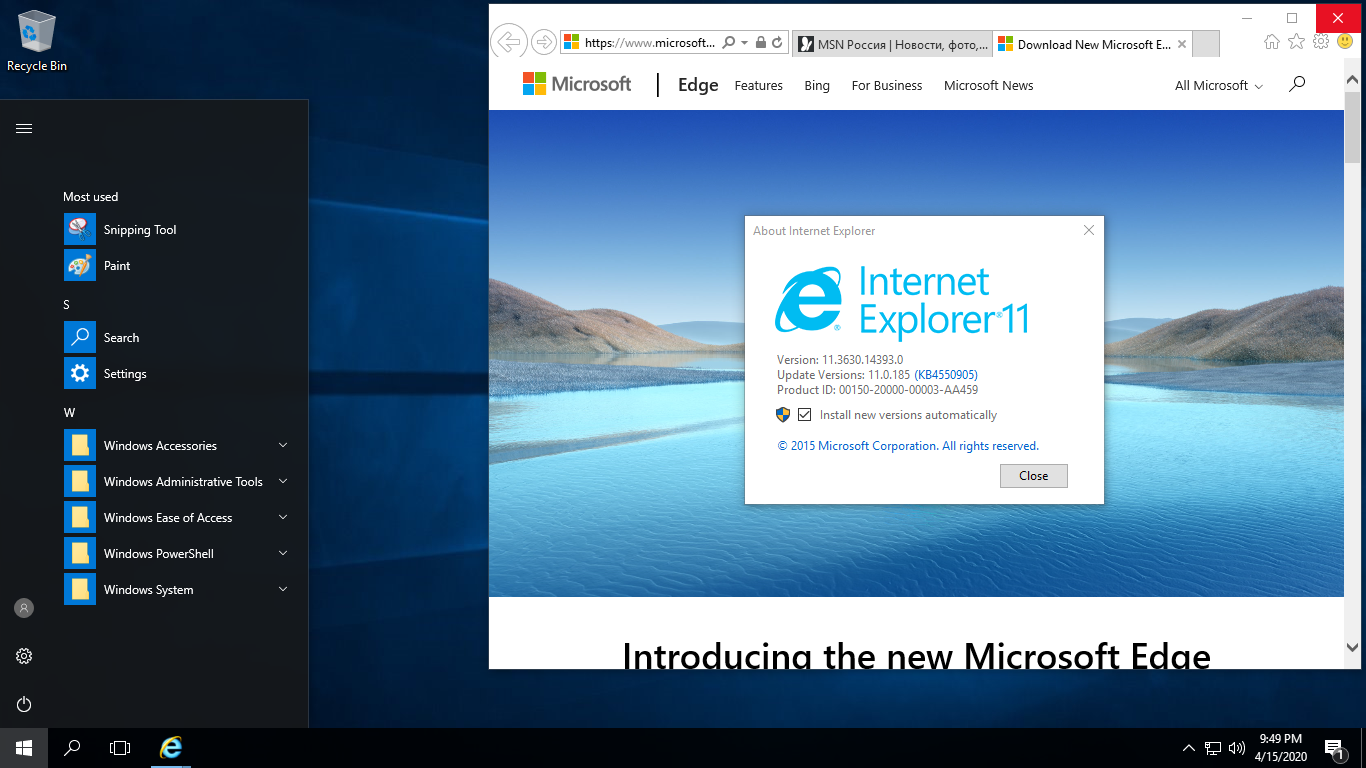Click Close button in About dialog
The width and height of the screenshot is (1366, 768).
(x=1034, y=476)
